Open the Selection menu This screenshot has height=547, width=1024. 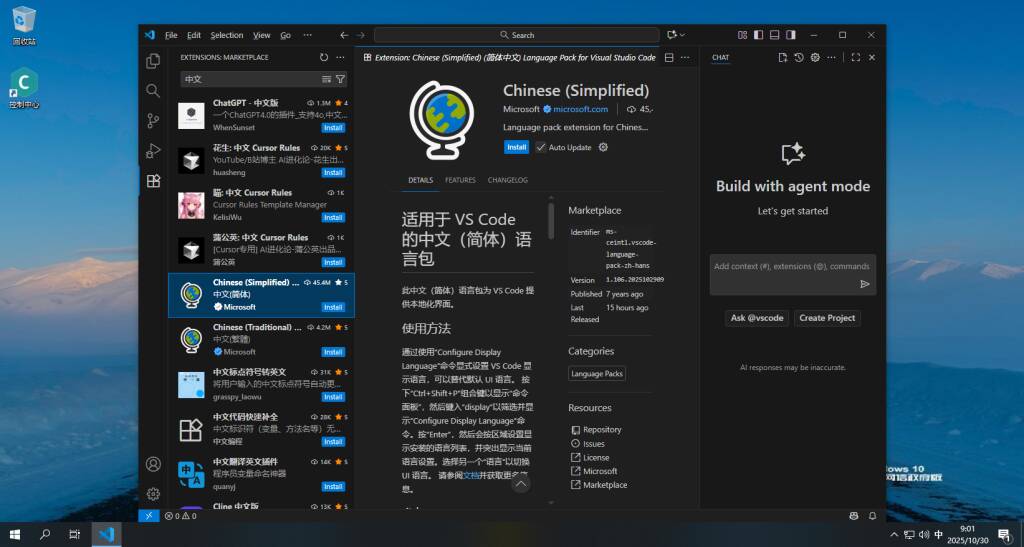[x=227, y=35]
